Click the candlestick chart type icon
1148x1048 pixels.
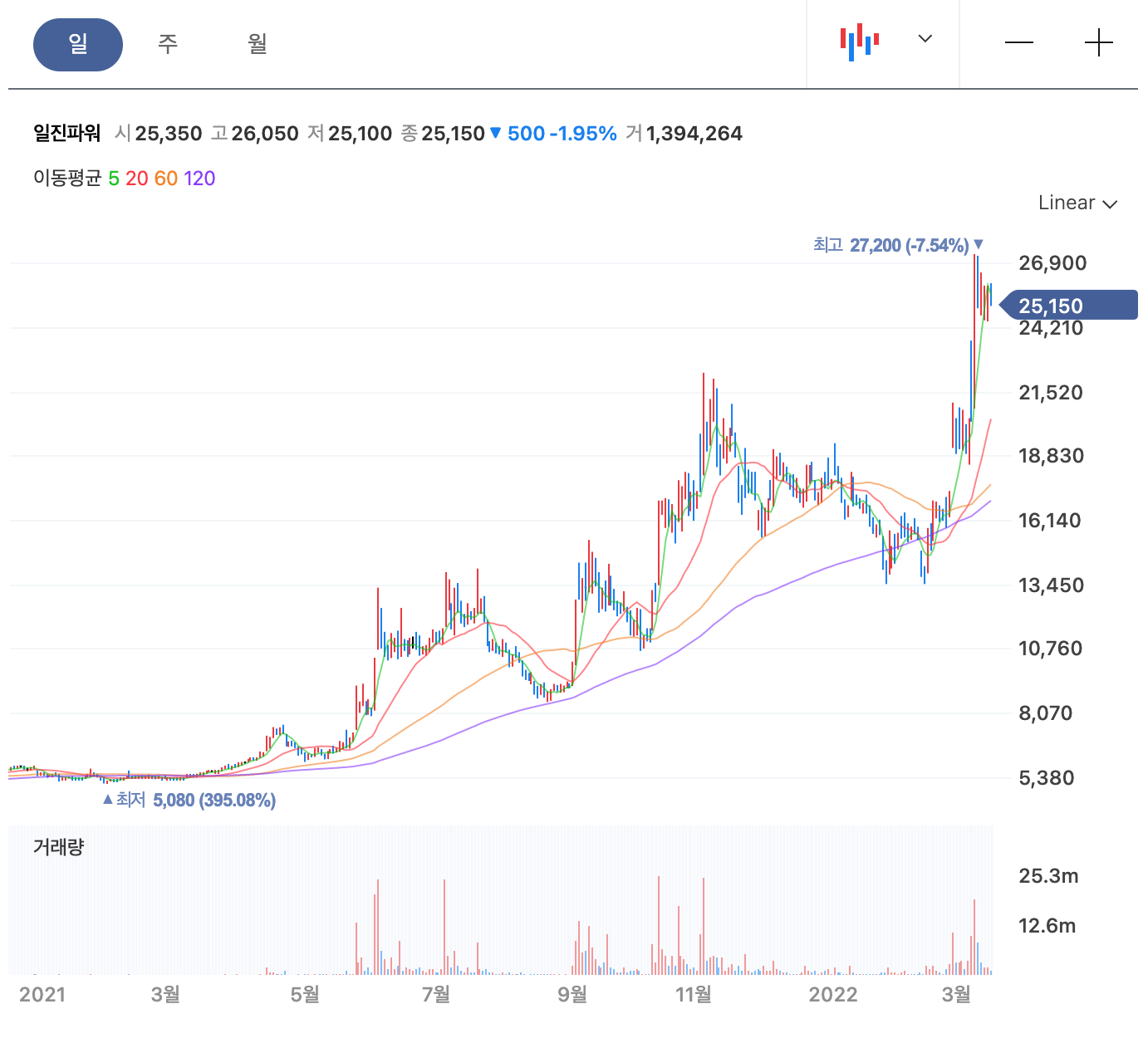tap(860, 42)
